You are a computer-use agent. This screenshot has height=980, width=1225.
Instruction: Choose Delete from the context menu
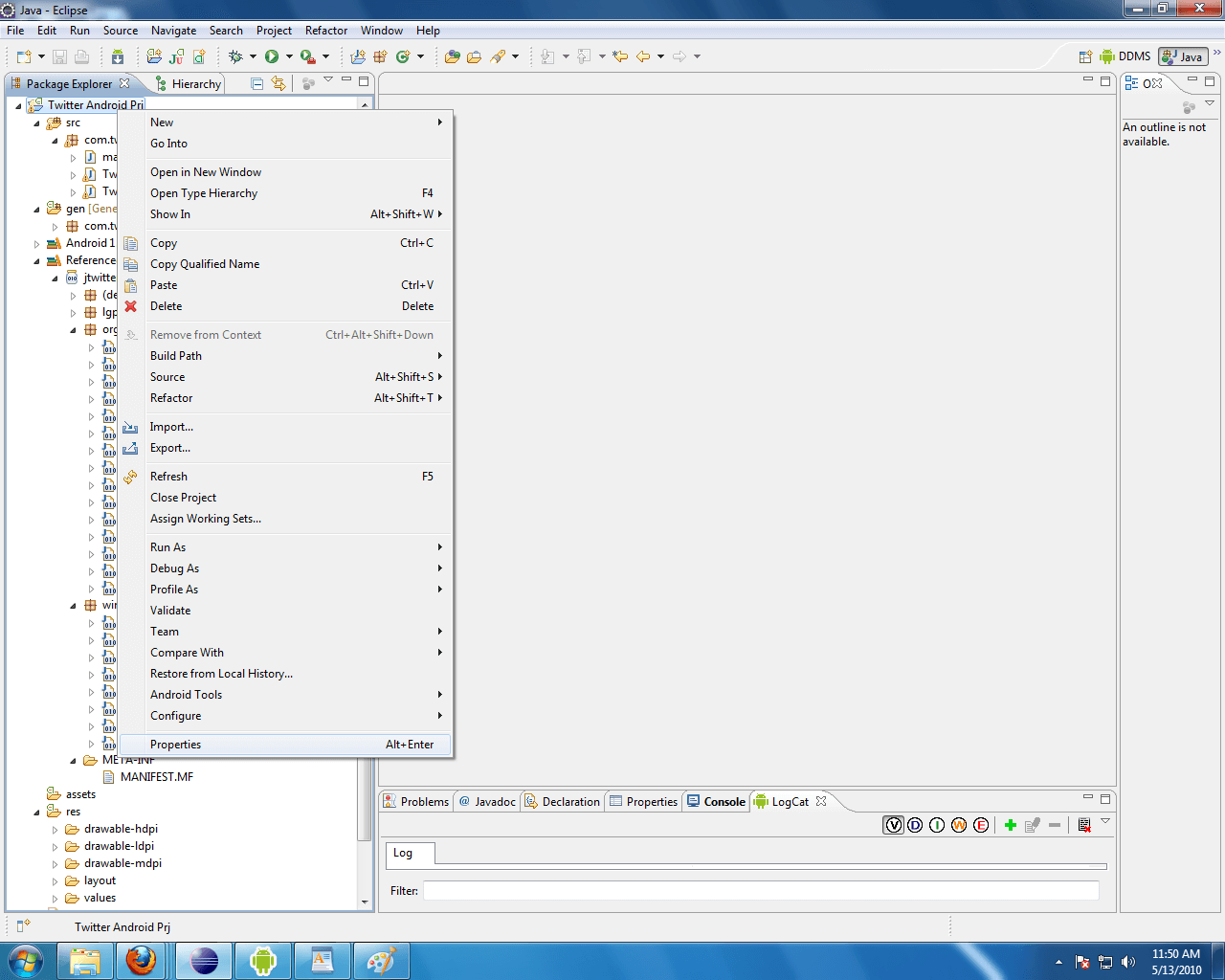point(285,306)
